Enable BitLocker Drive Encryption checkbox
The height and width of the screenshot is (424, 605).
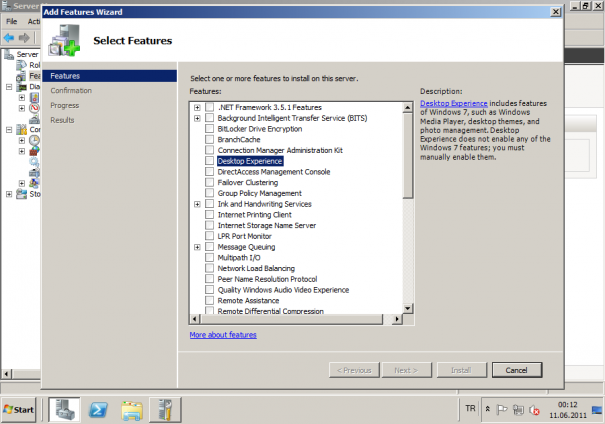click(x=210, y=128)
